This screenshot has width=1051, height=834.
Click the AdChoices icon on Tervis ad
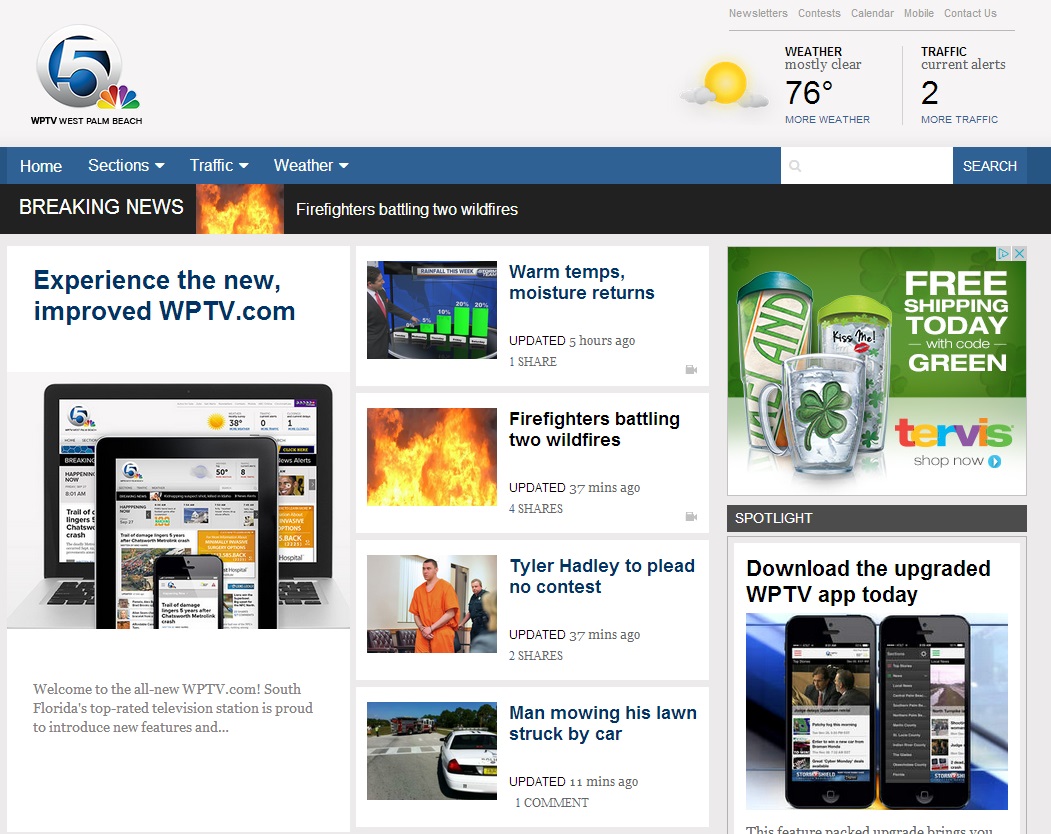pos(1003,253)
